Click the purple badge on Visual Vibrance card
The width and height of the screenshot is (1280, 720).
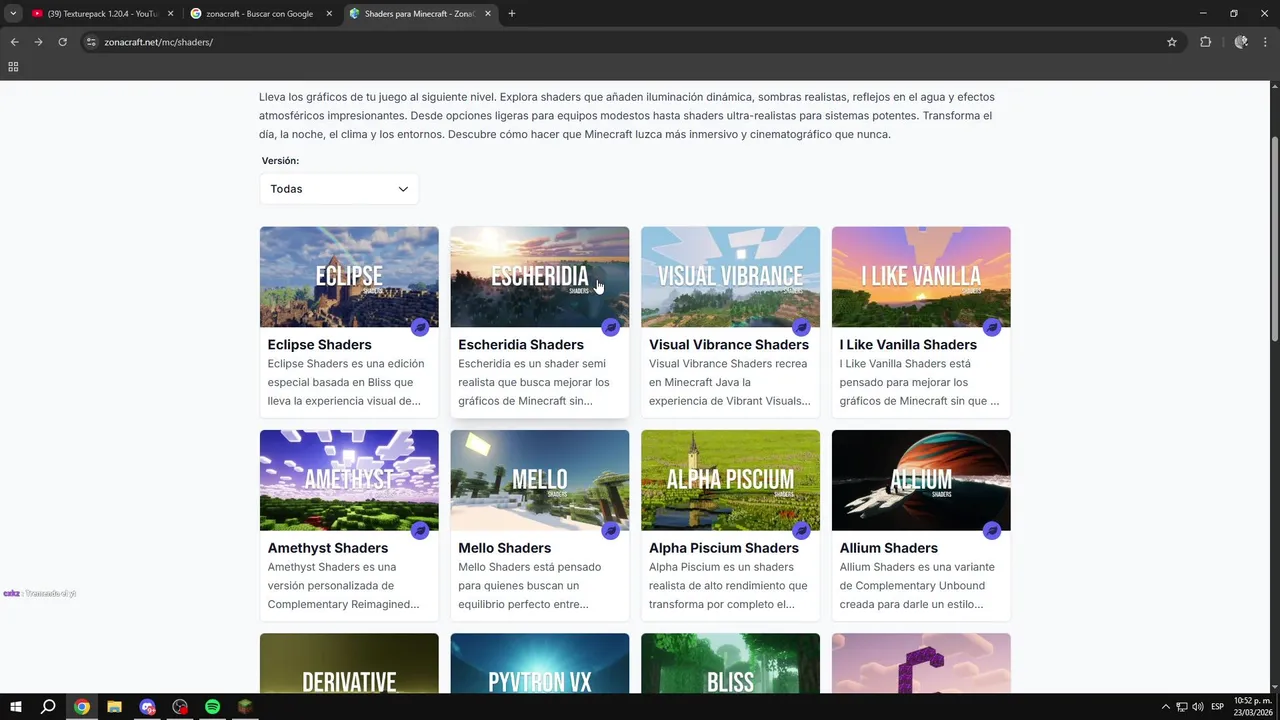point(801,327)
